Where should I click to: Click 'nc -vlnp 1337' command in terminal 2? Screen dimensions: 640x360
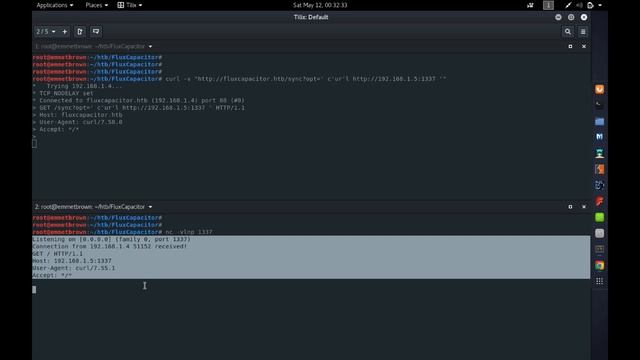(x=189, y=232)
